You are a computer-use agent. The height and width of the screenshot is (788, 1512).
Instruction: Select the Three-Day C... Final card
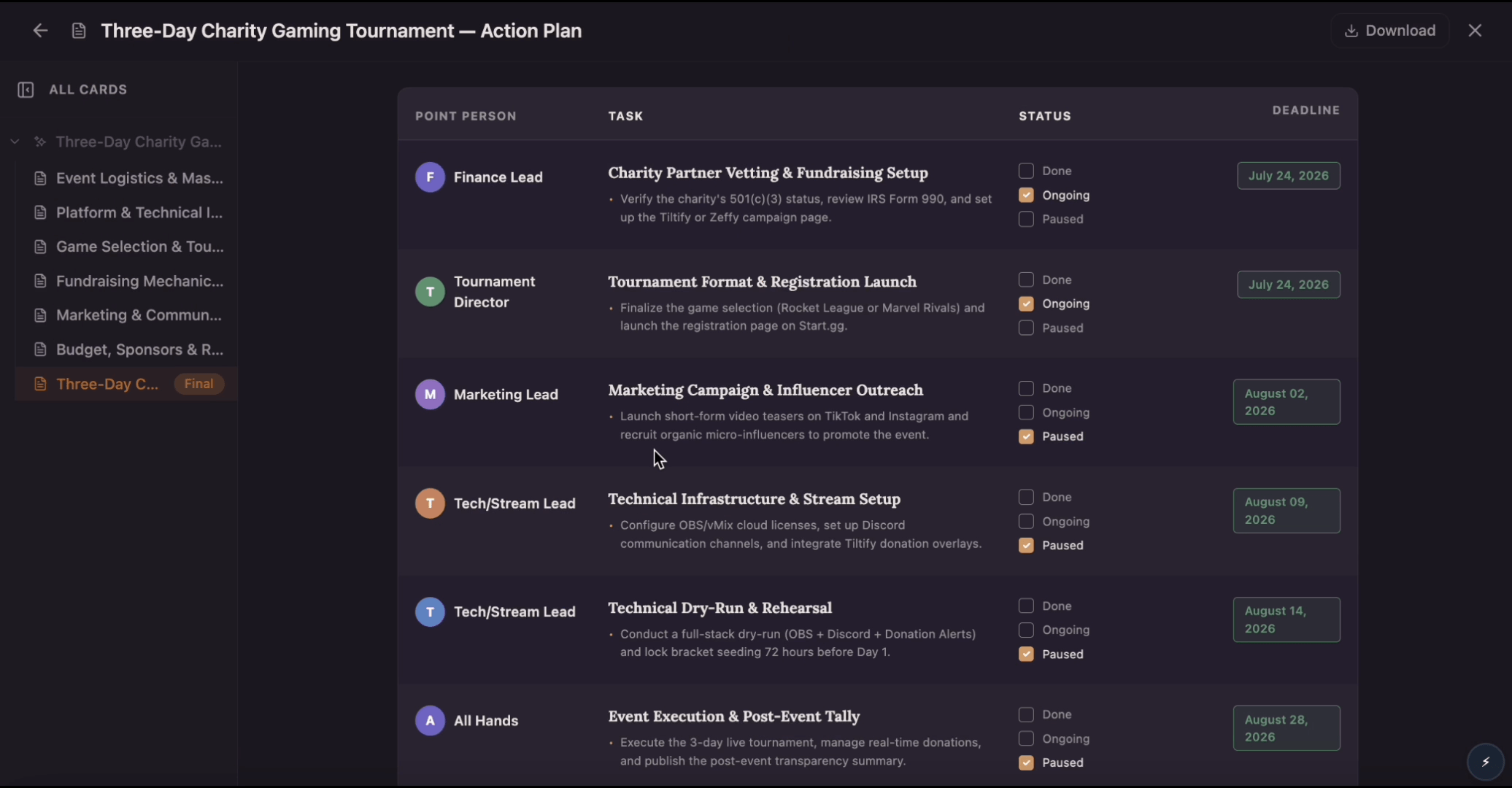pyautogui.click(x=127, y=384)
